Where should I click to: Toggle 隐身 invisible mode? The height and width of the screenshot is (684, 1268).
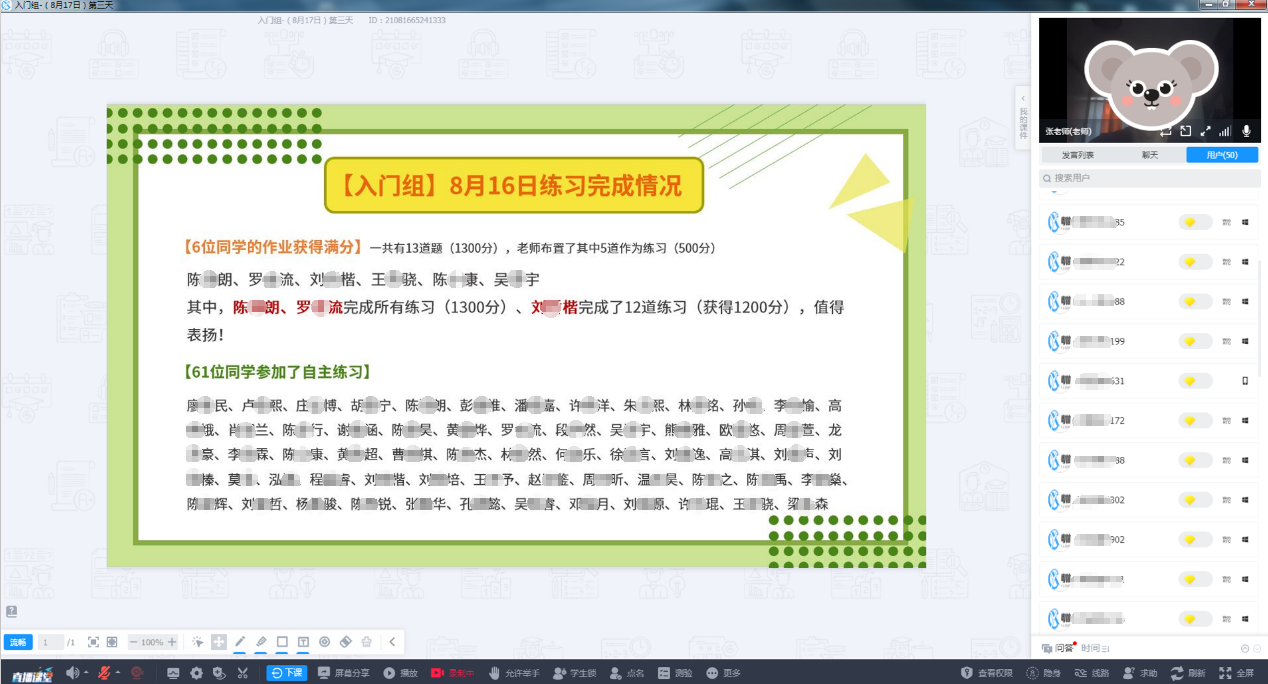[x=1045, y=673]
